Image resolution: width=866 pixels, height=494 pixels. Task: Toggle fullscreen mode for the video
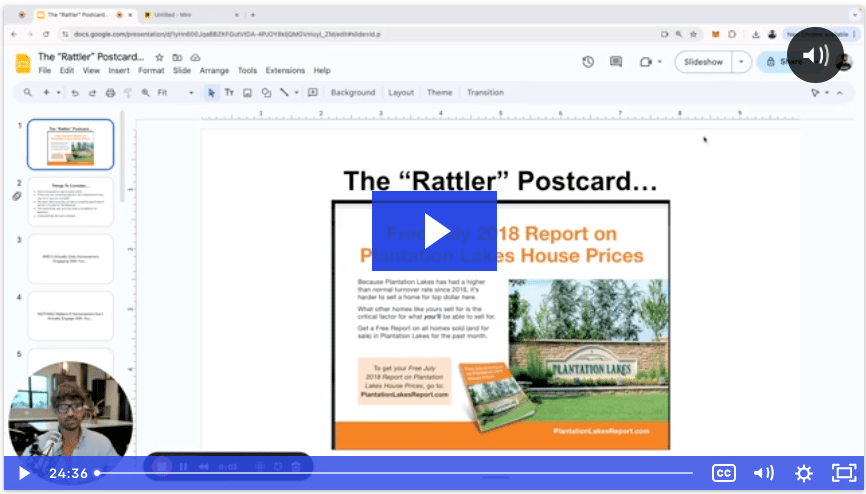pos(844,473)
